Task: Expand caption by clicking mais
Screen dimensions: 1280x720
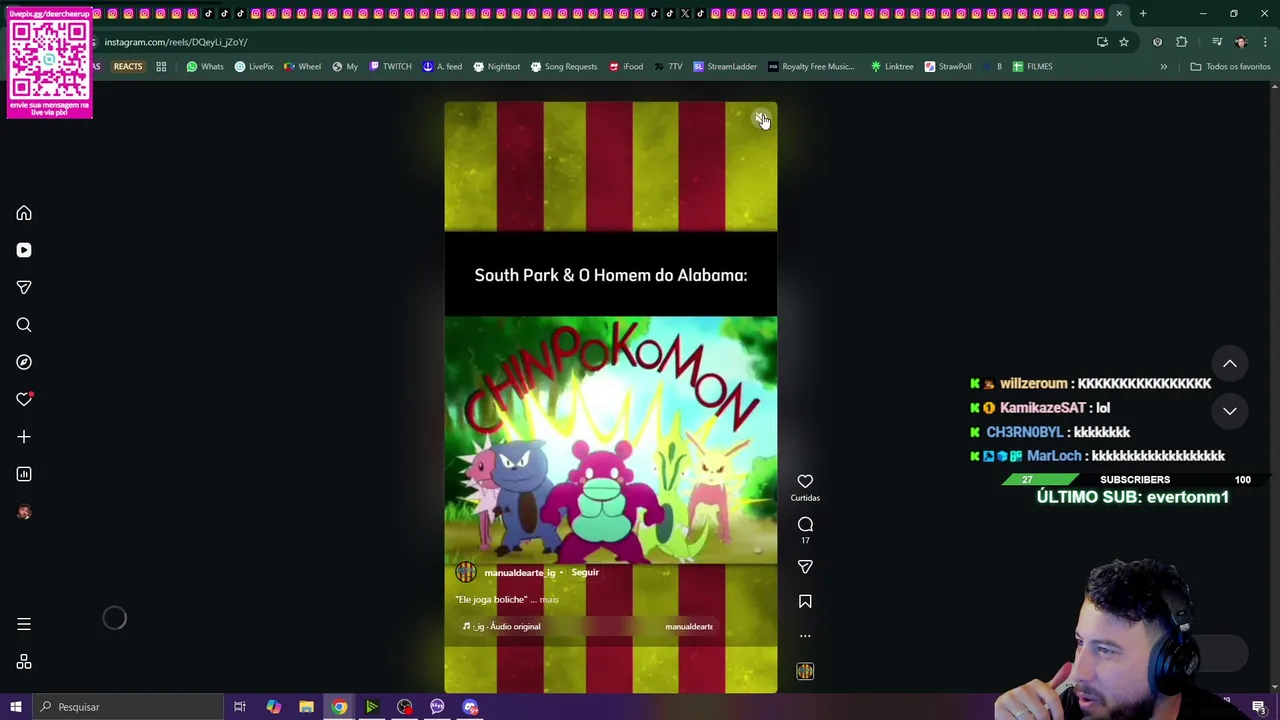Action: [549, 599]
